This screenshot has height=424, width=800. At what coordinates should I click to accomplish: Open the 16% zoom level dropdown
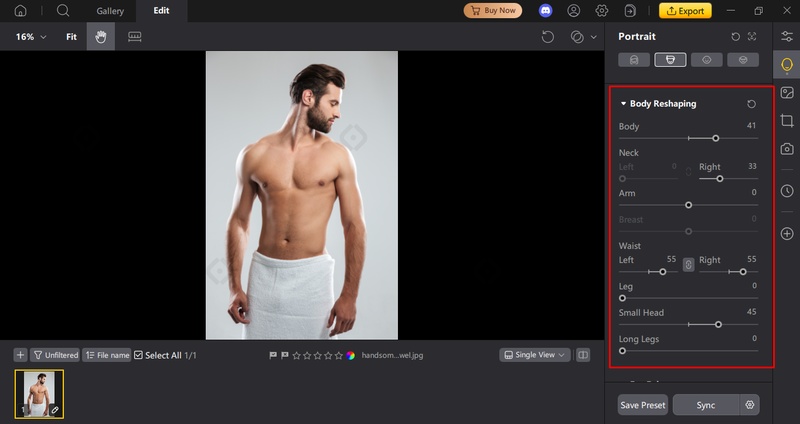(x=31, y=37)
